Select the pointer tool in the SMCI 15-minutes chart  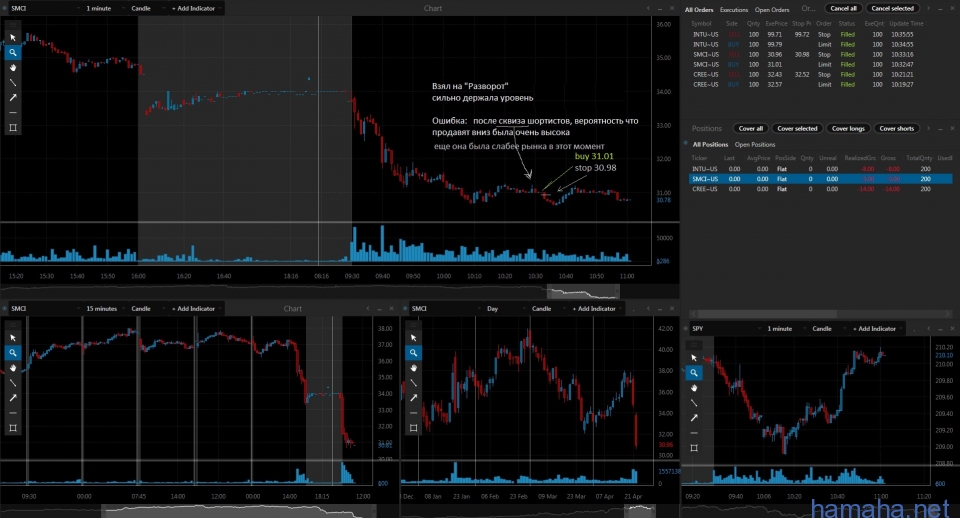tap(13, 338)
